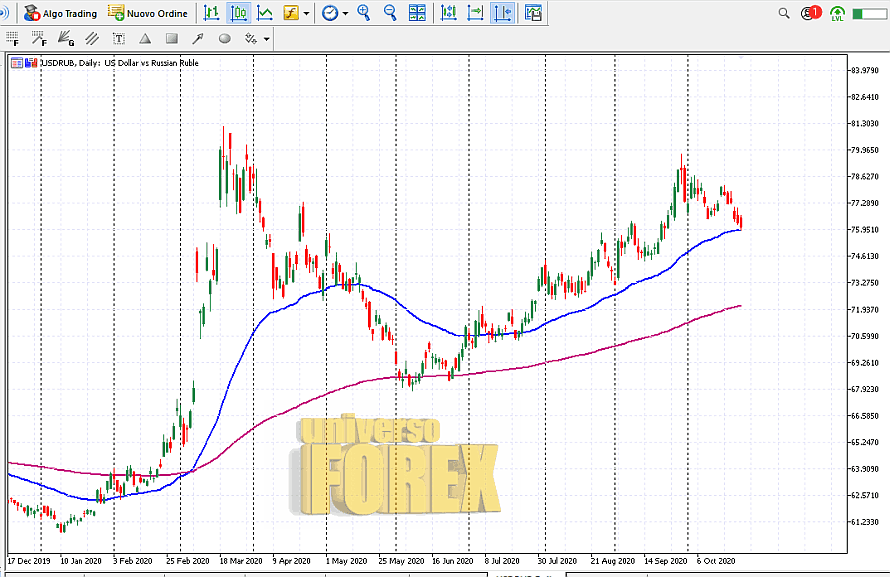
Task: Choose the ellipse drawing tool
Action: coord(224,39)
